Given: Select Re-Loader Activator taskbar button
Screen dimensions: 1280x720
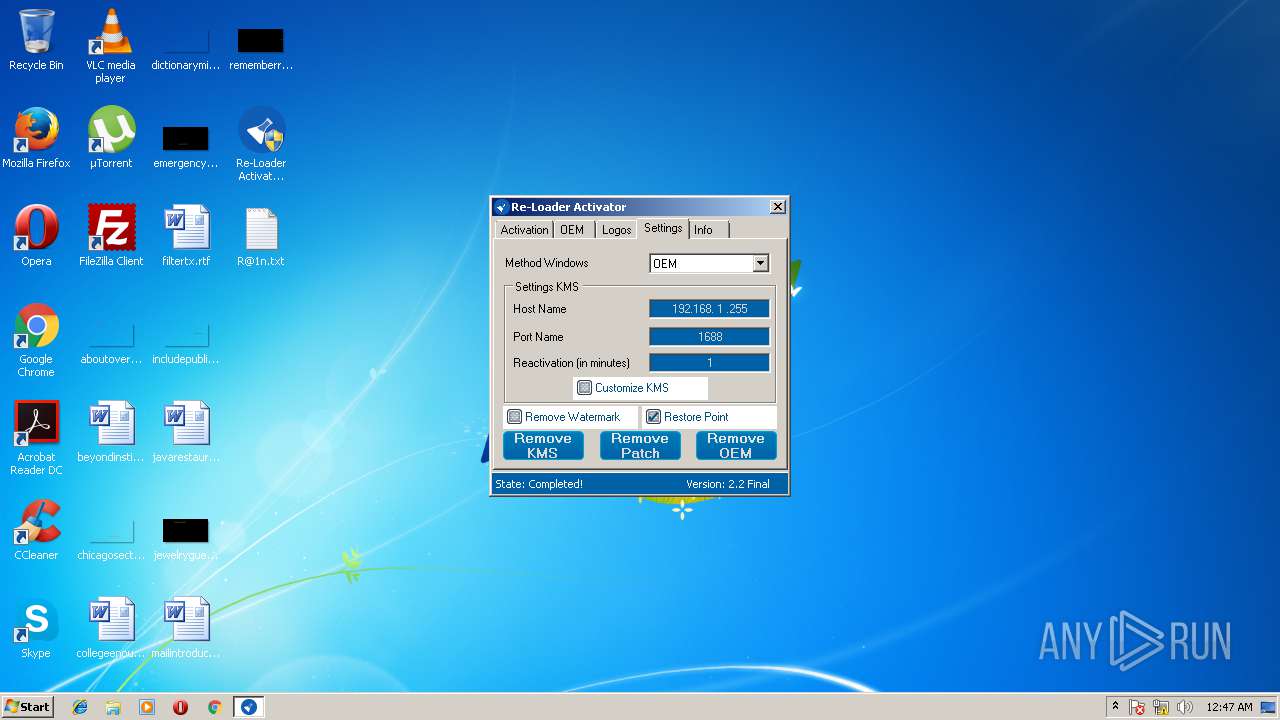Looking at the screenshot, I should pos(248,707).
